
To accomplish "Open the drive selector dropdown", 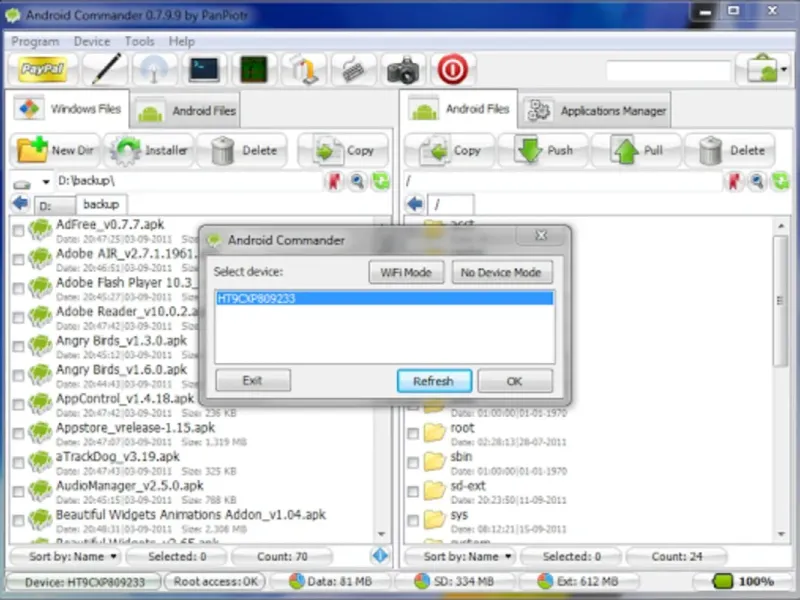I will pyautogui.click(x=32, y=182).
